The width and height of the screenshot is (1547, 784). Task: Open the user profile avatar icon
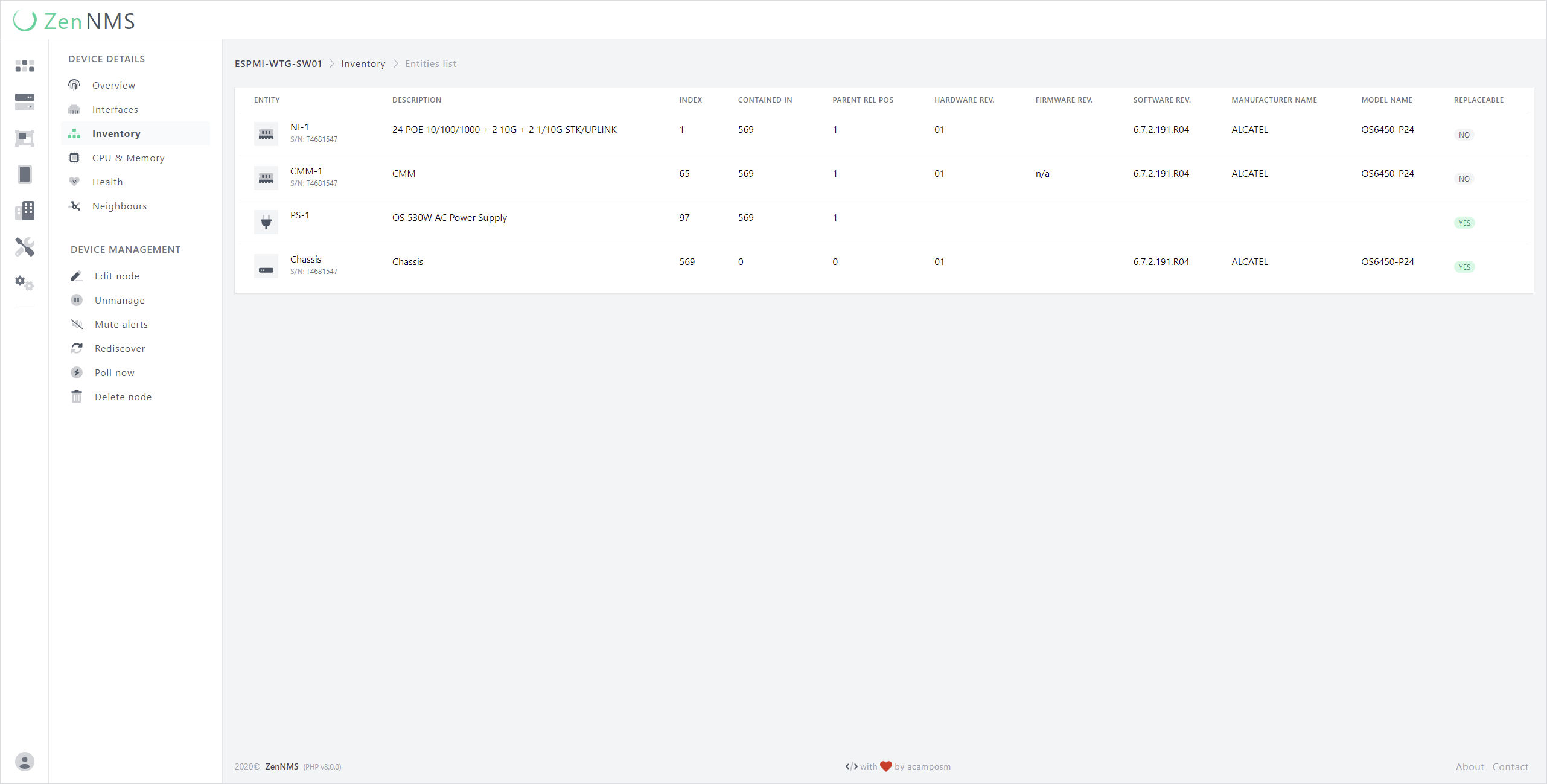(25, 762)
